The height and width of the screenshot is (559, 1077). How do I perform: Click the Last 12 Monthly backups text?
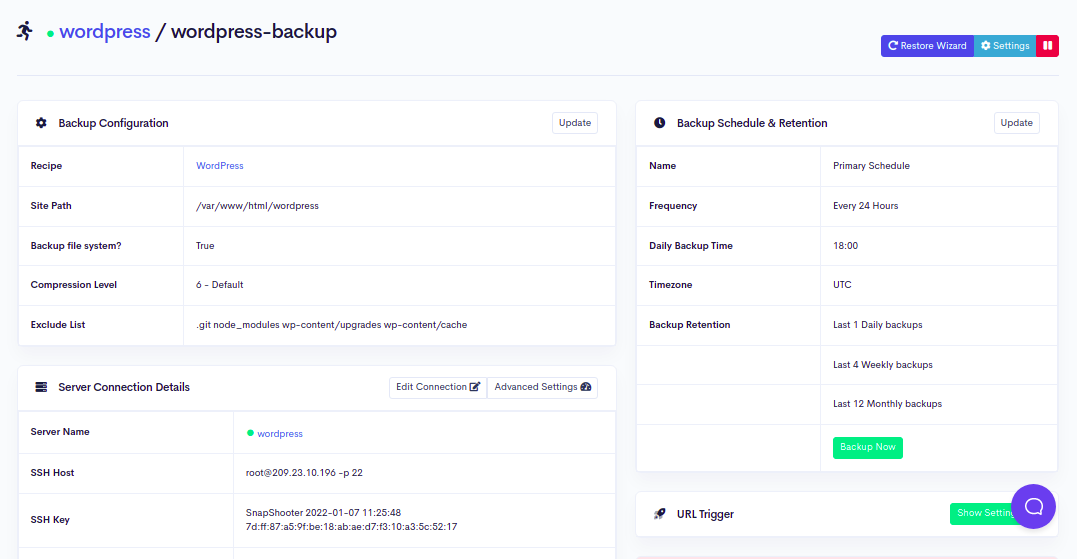[887, 404]
